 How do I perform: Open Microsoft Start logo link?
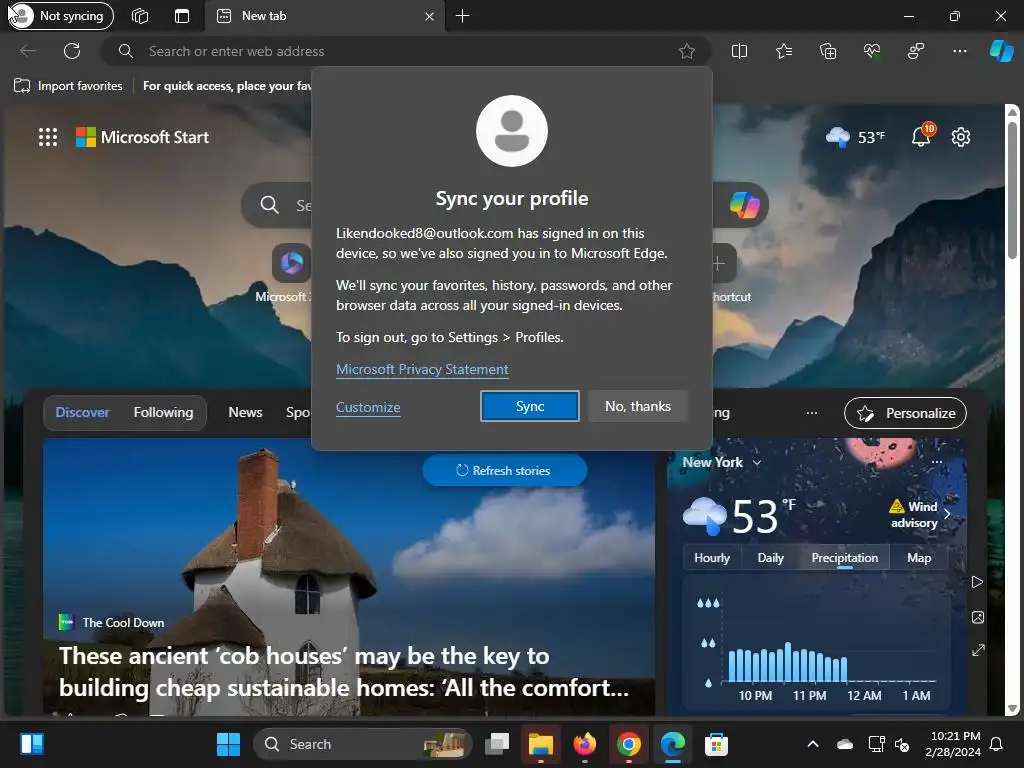click(142, 137)
